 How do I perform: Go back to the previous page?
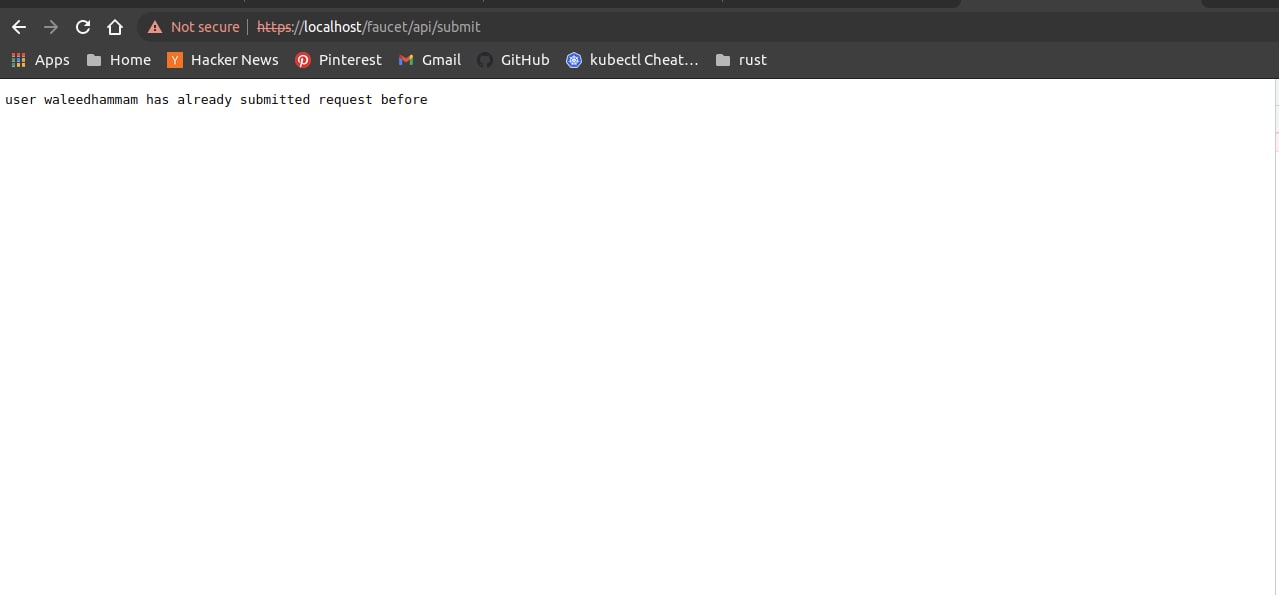point(18,27)
